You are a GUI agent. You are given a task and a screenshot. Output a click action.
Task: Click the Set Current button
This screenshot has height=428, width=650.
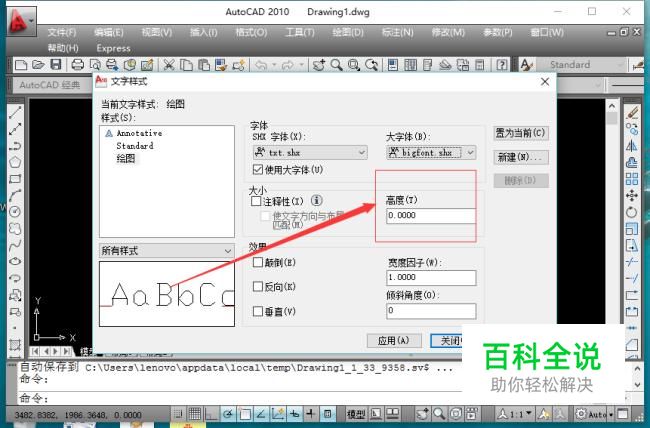pos(520,133)
